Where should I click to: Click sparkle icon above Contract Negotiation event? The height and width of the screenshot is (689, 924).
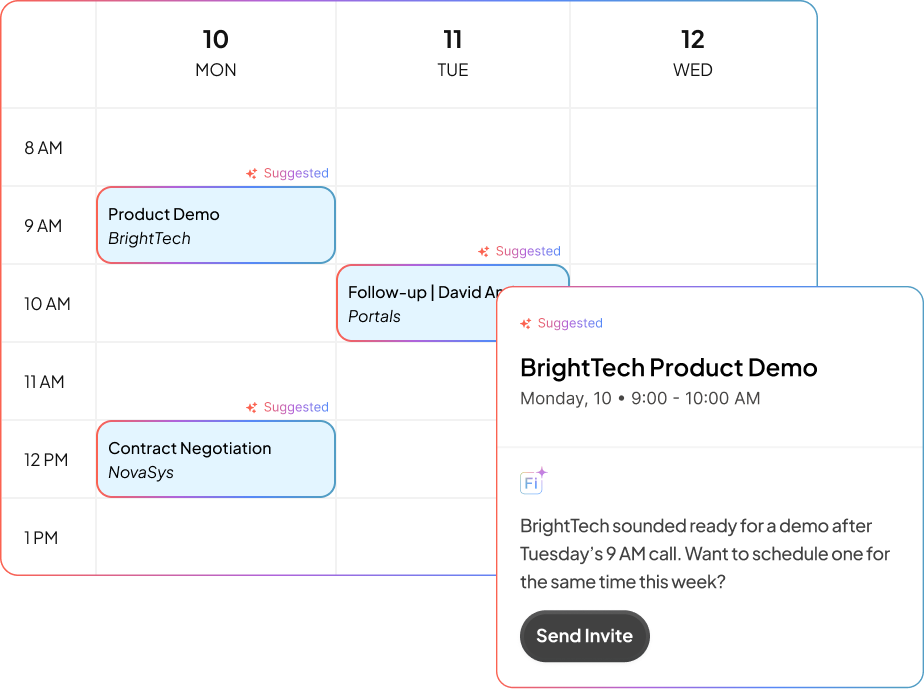[x=252, y=407]
